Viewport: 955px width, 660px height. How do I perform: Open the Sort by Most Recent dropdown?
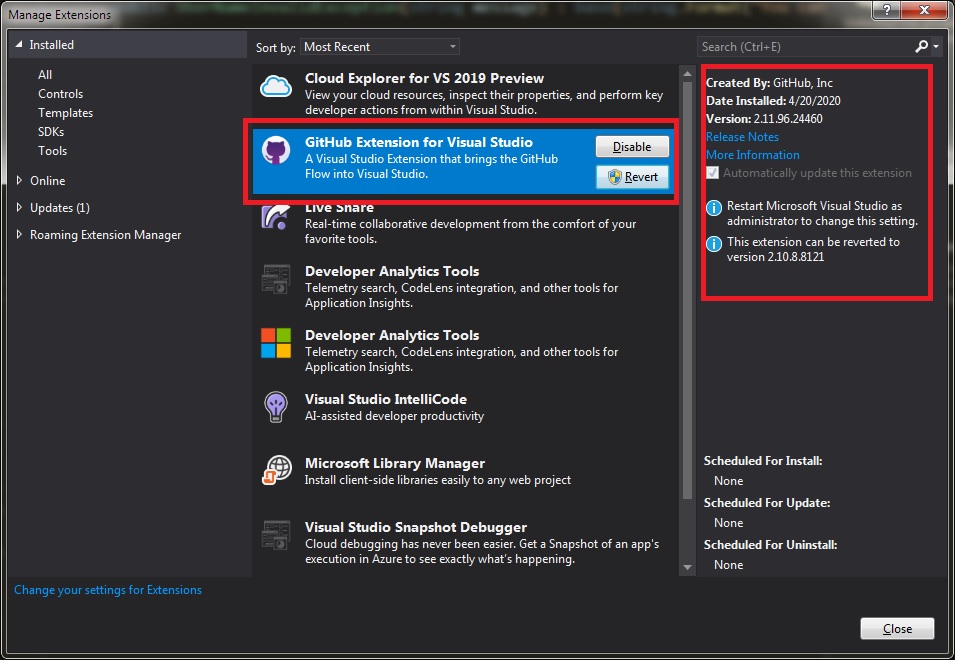[379, 47]
